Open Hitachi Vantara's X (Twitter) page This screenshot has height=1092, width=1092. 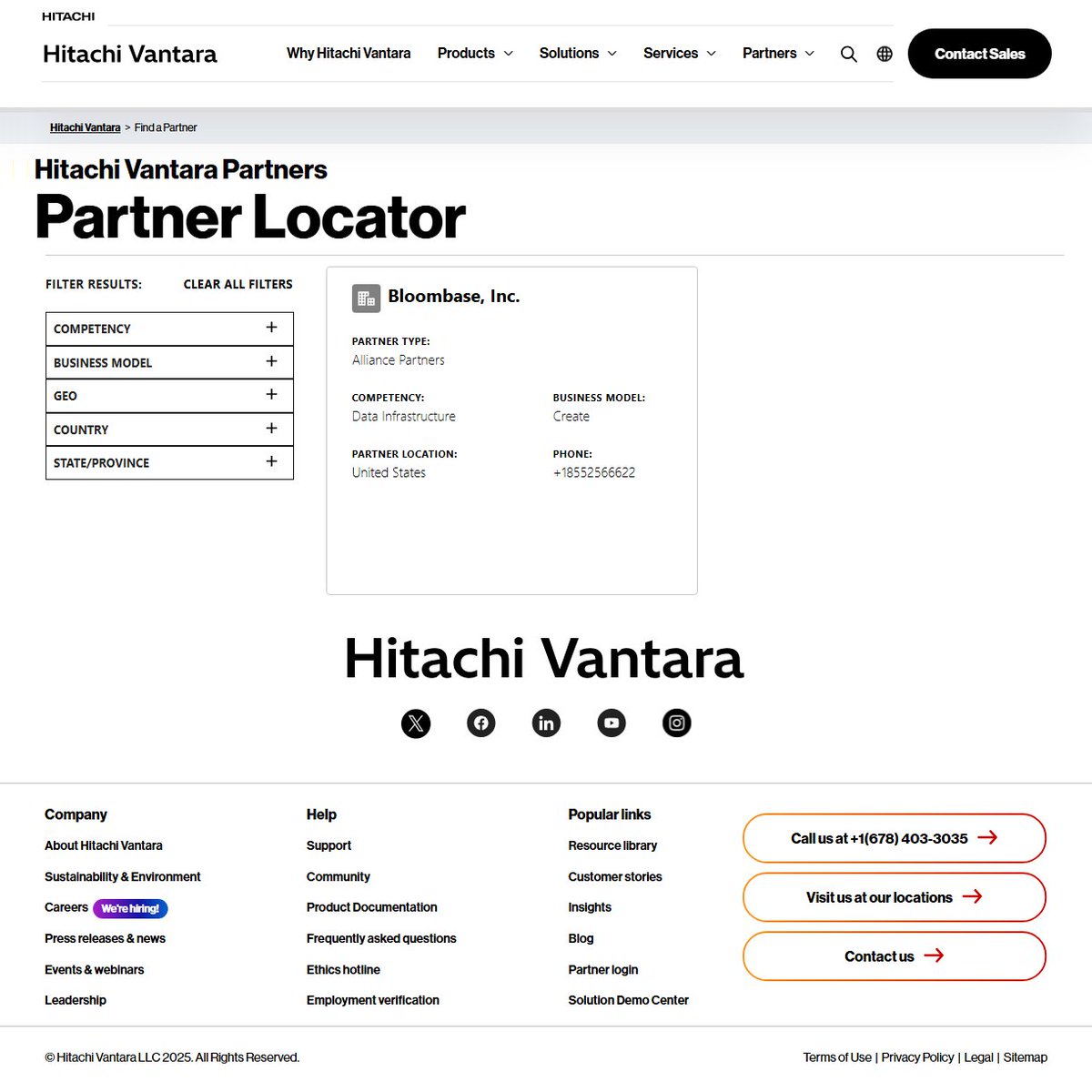click(x=416, y=723)
